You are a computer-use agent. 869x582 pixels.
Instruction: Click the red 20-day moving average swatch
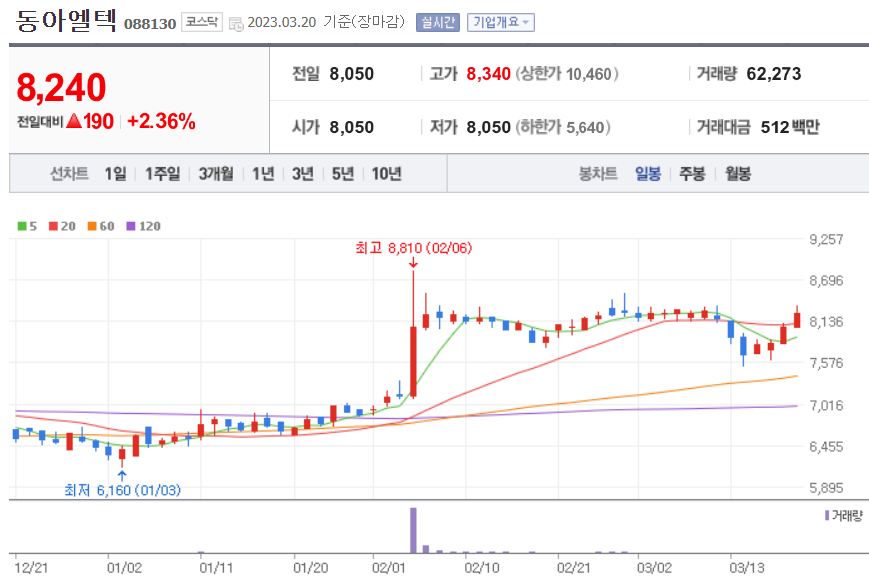coord(53,226)
